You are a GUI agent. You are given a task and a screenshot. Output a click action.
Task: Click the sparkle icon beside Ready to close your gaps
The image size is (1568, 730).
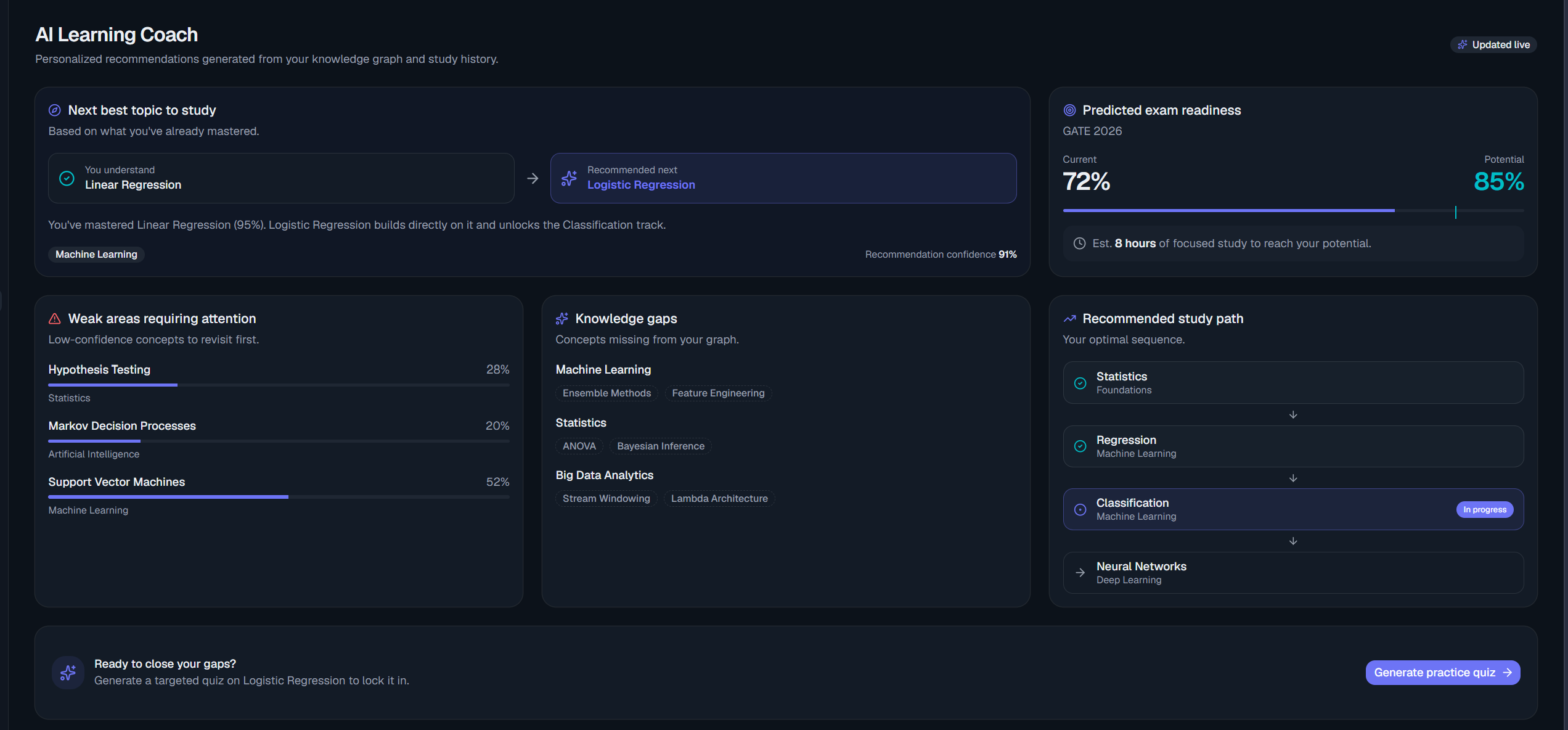68,672
